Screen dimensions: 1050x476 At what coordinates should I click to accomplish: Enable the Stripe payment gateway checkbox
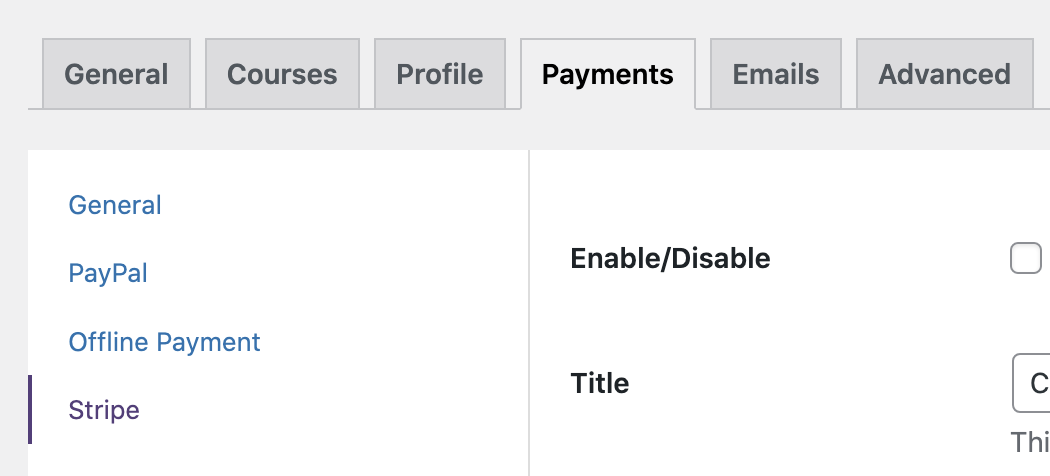pyautogui.click(x=1026, y=259)
